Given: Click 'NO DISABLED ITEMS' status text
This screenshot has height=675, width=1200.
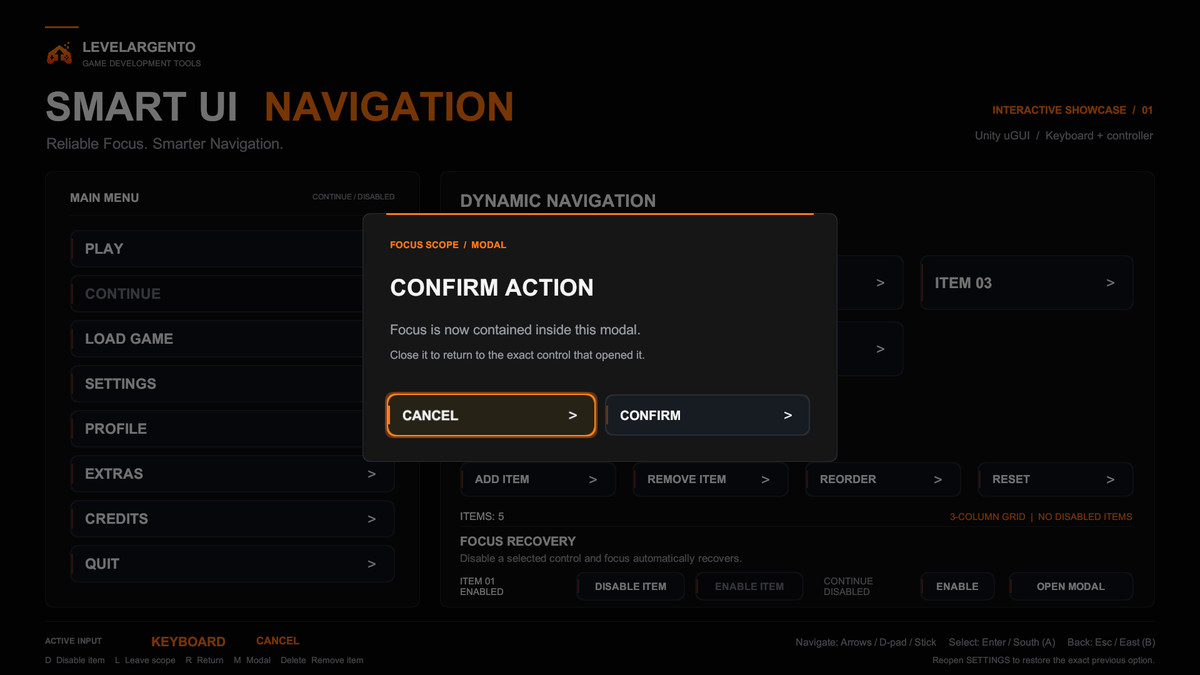Looking at the screenshot, I should click(1085, 517).
